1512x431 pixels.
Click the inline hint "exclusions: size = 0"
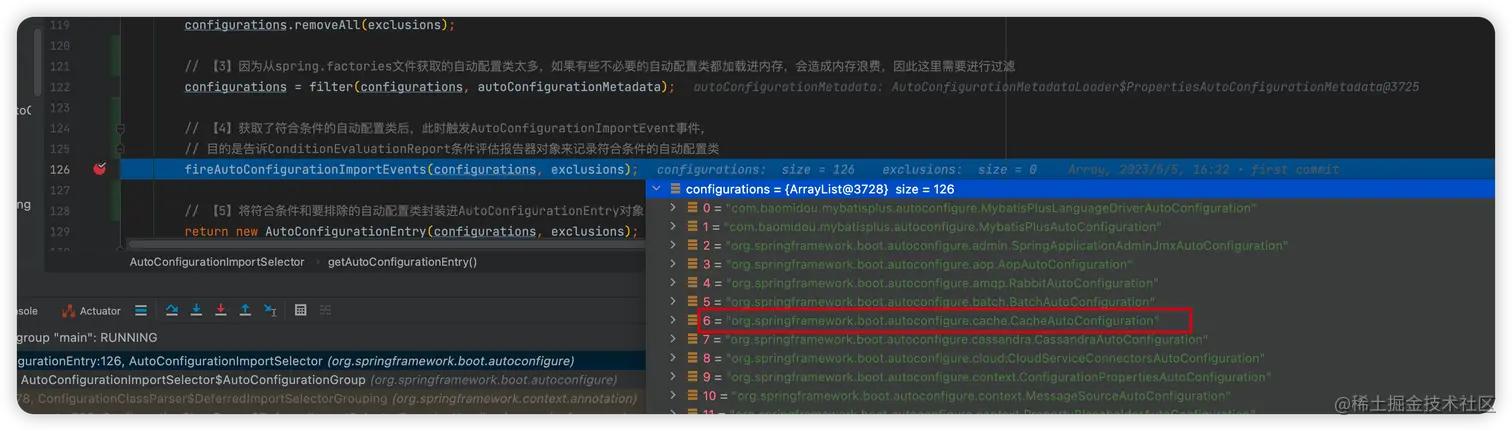[959, 170]
